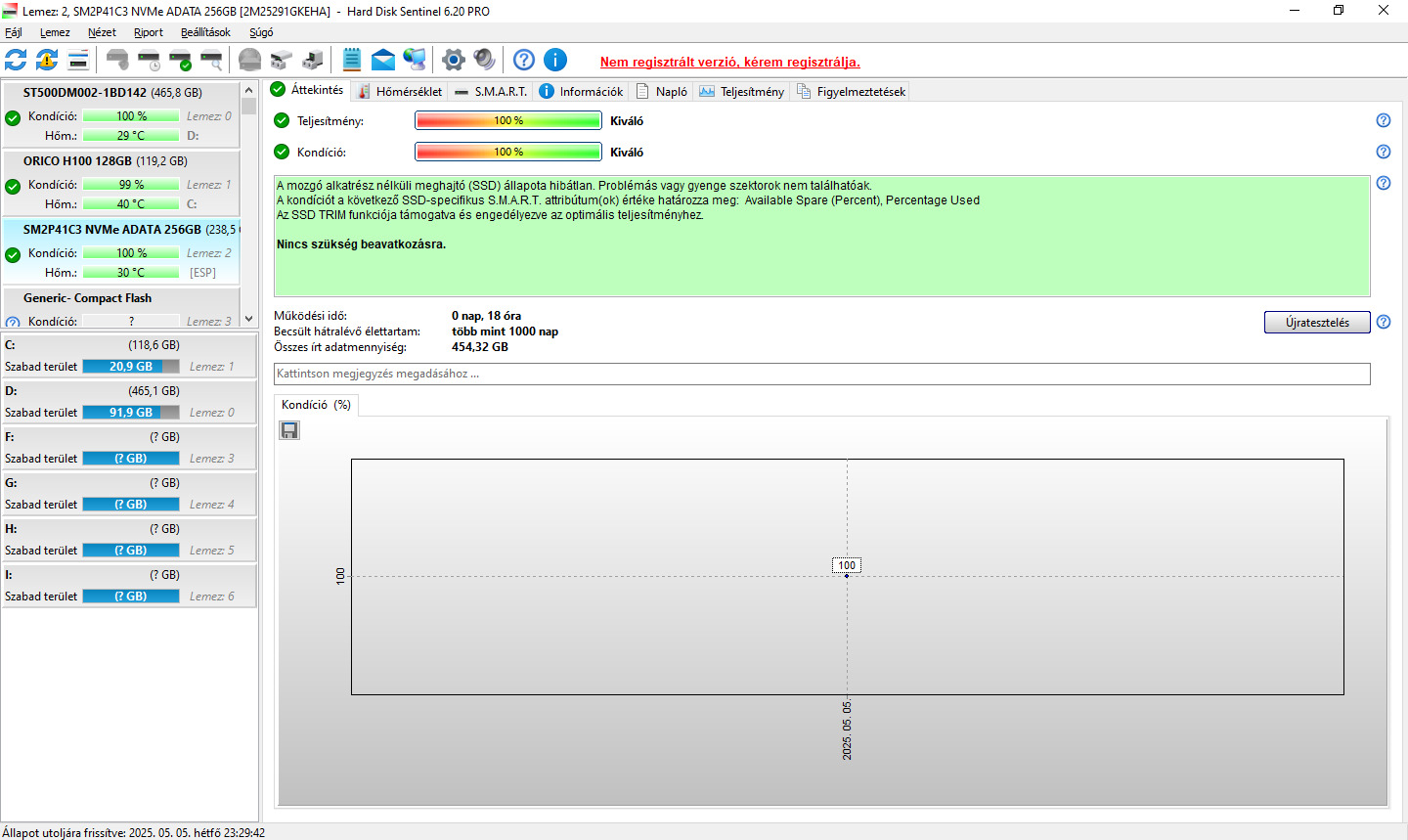Click the blue envelope email icon

point(383,60)
